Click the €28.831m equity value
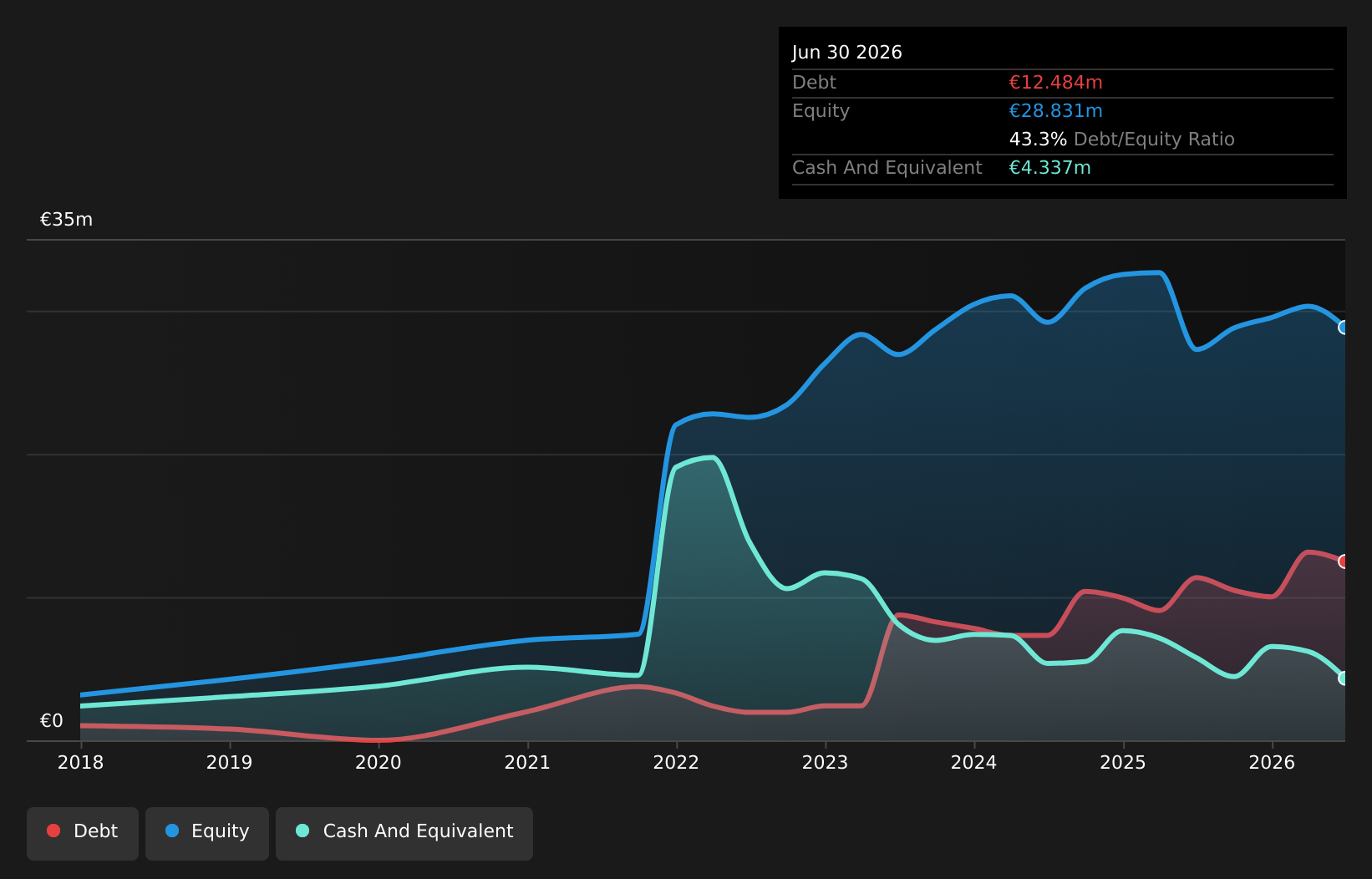1372x879 pixels. click(1055, 111)
